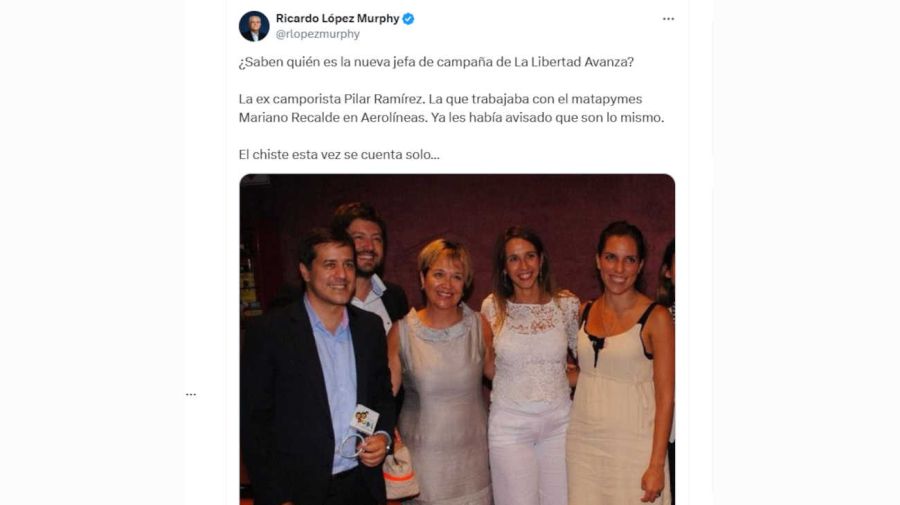The width and height of the screenshot is (900, 505).
Task: Click the question about La Libertad Avanza
Action: click(436, 62)
